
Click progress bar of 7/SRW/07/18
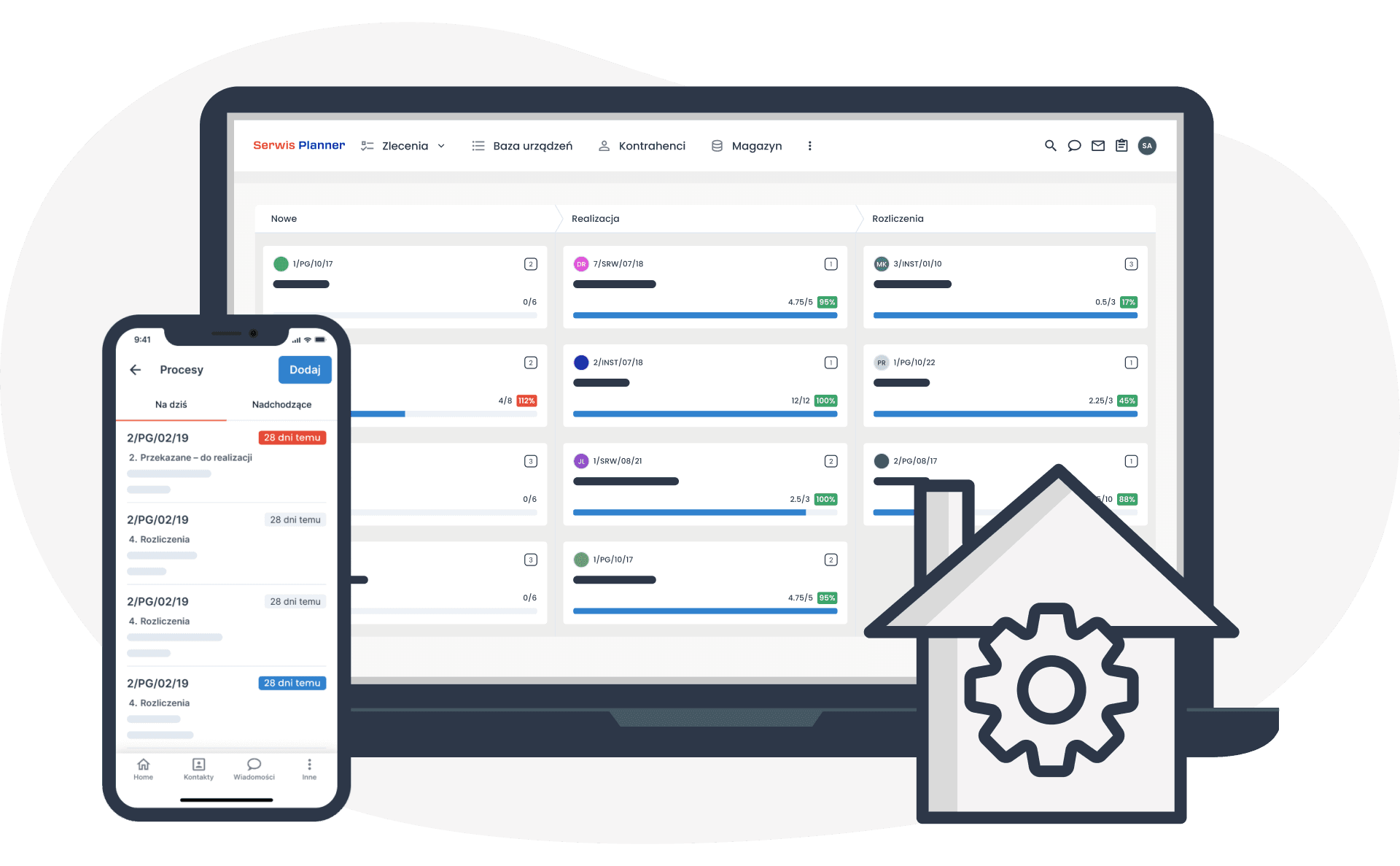(x=705, y=315)
